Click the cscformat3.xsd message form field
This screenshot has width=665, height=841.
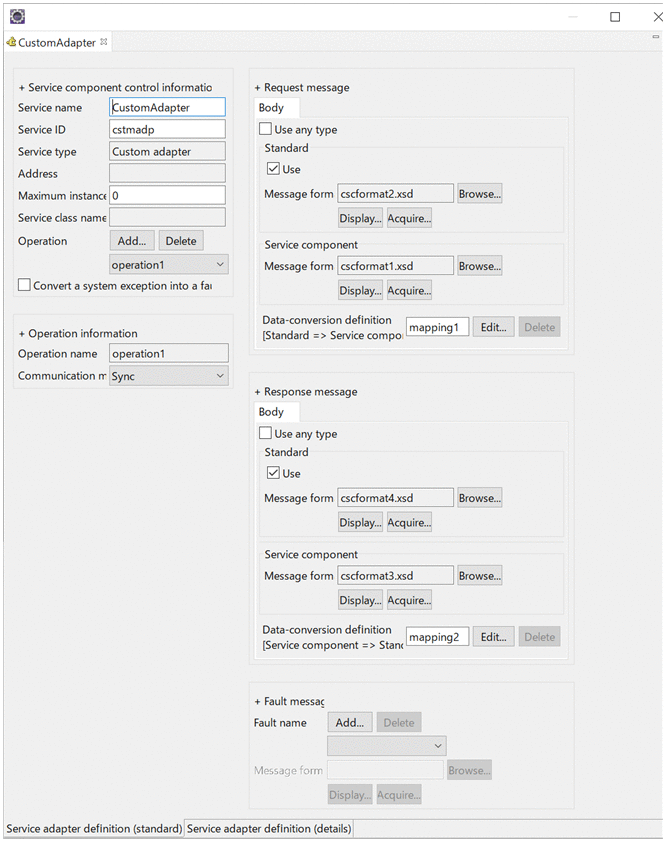395,576
